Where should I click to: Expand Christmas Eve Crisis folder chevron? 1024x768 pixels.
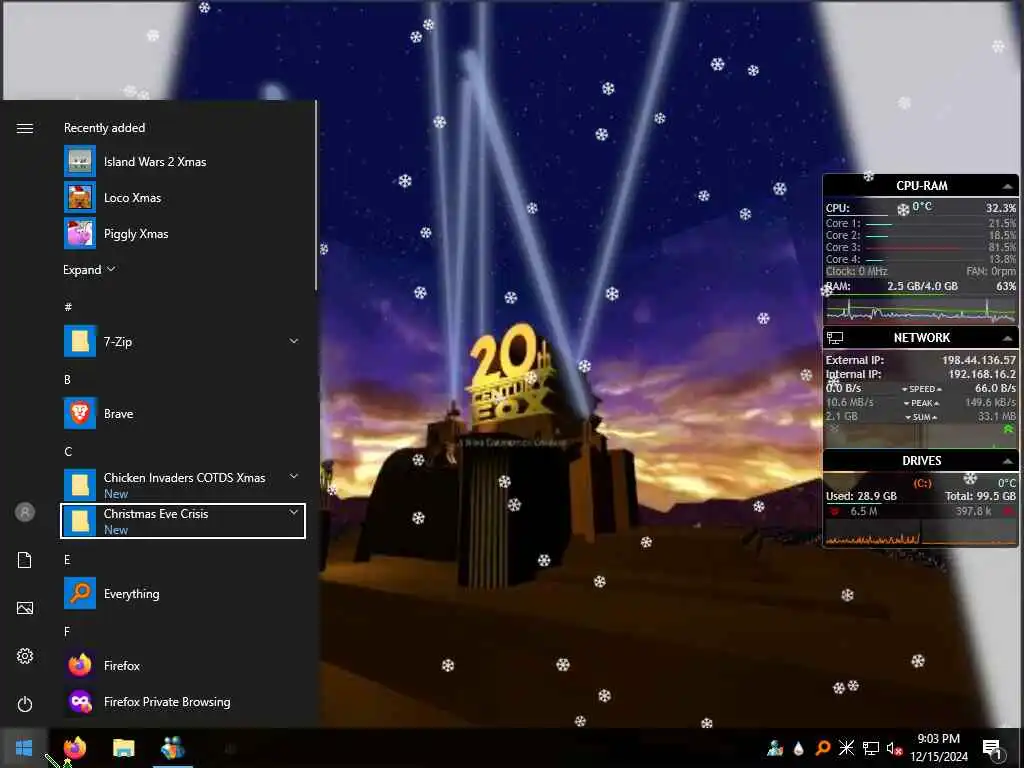[x=294, y=513]
